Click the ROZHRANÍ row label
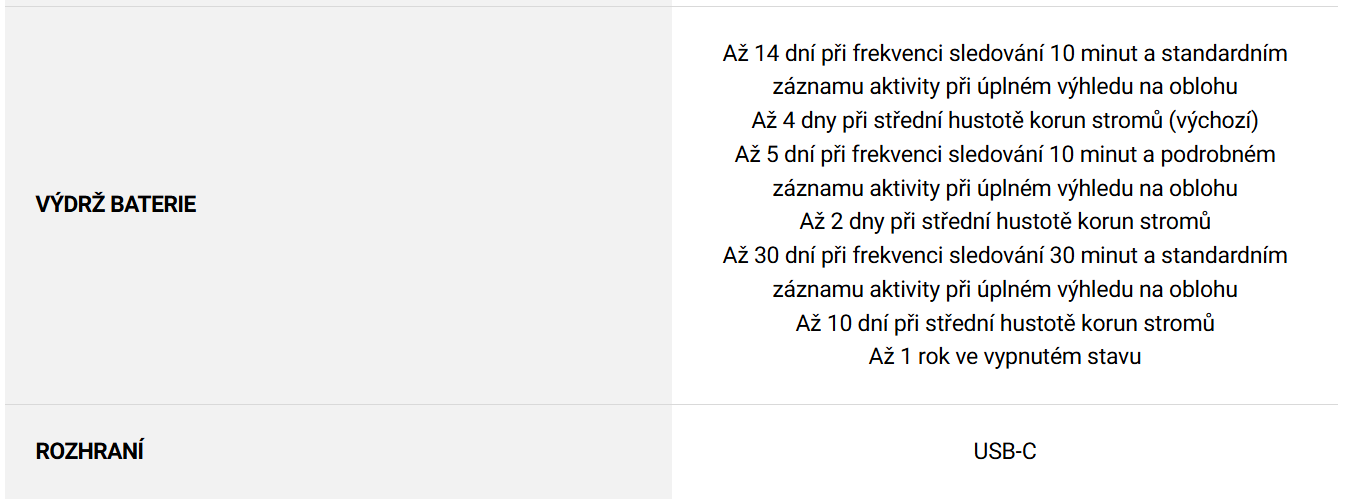 point(89,452)
